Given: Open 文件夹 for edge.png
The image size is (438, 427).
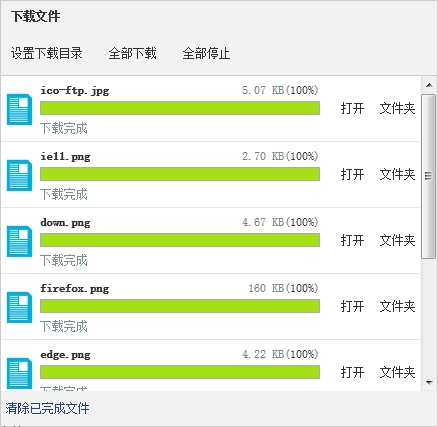Looking at the screenshot, I should [397, 372].
